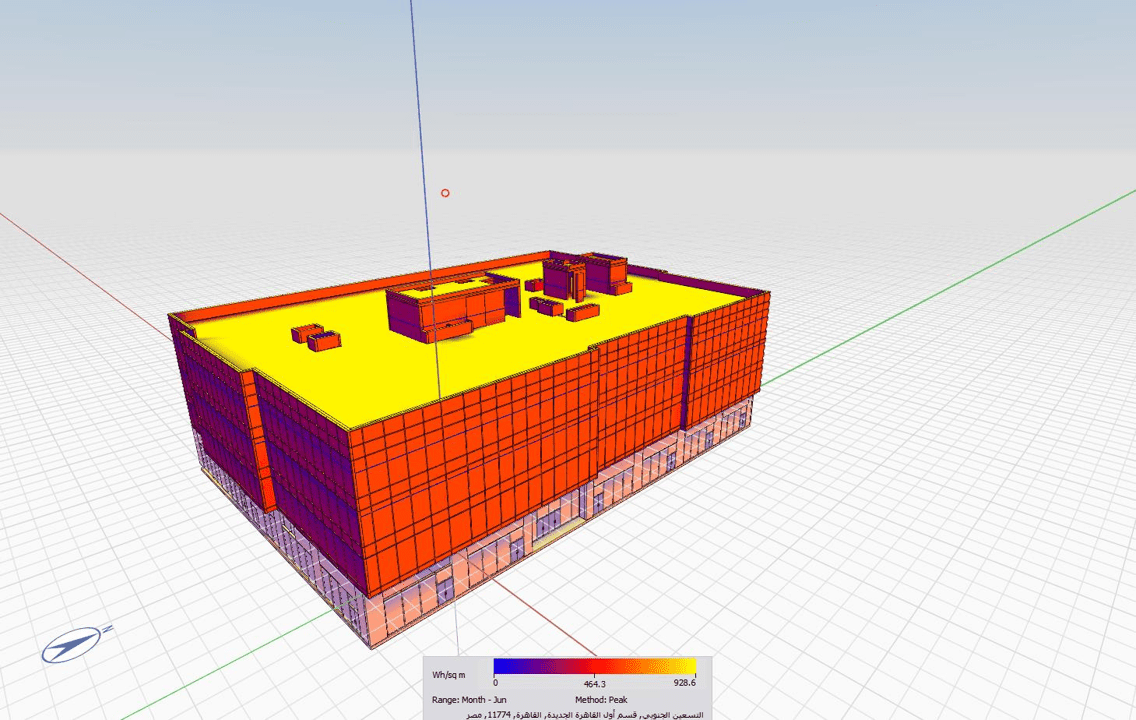The width and height of the screenshot is (1136, 720).
Task: Click the solar legend color gradient bar
Action: coord(595,666)
